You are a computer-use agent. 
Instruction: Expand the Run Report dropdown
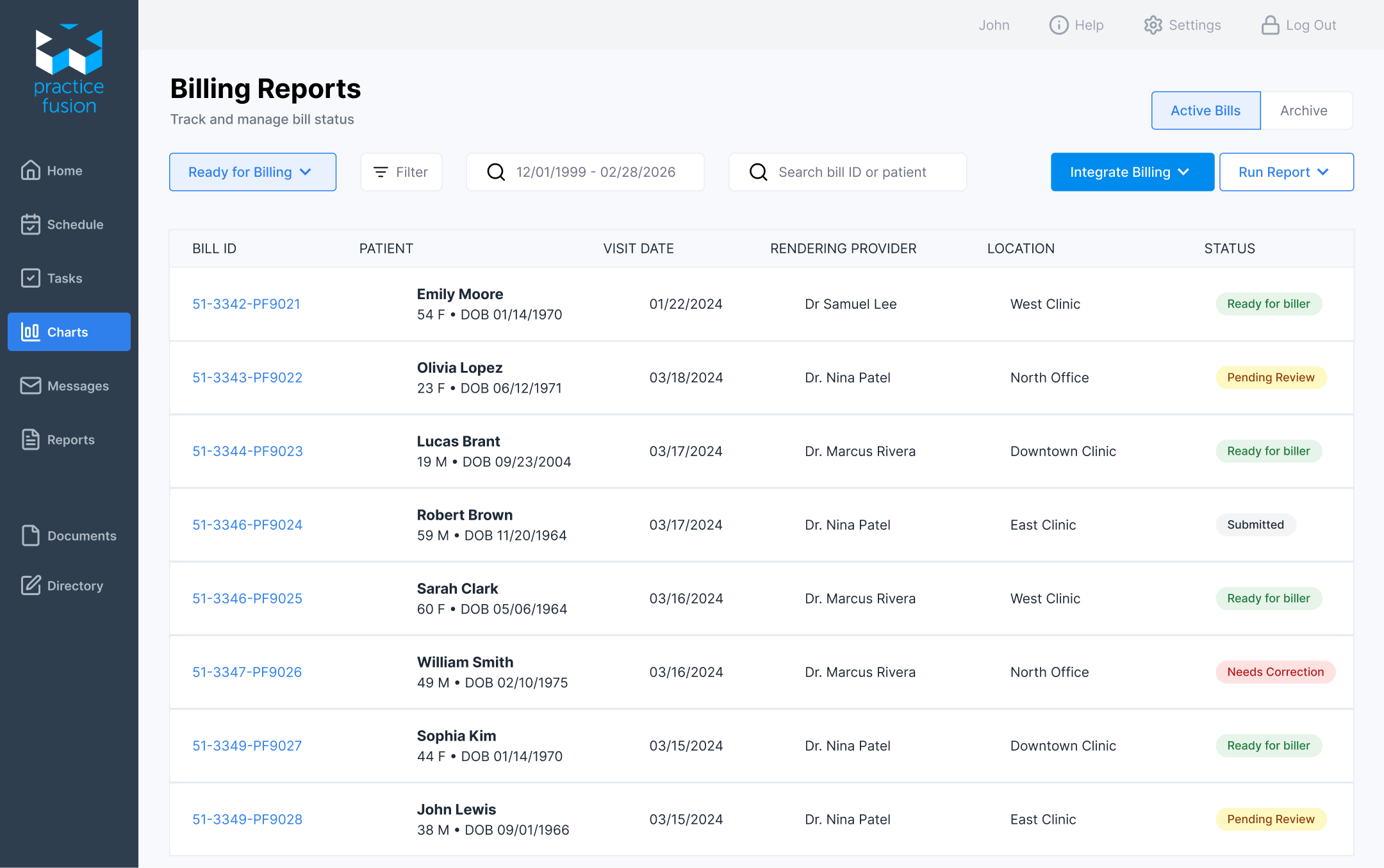coord(1286,172)
